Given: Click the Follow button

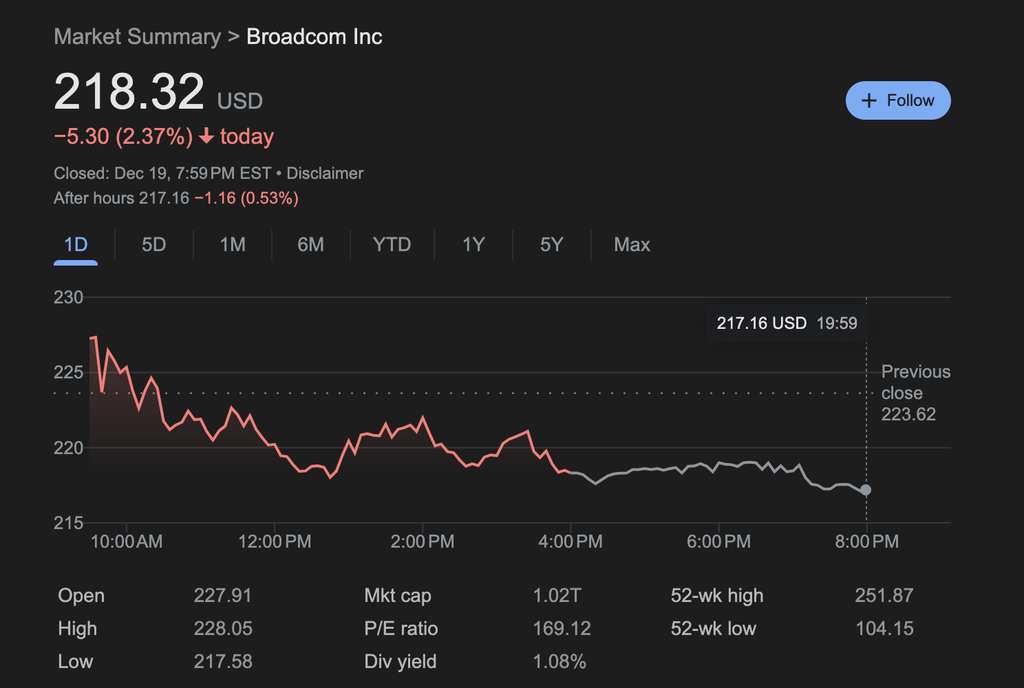Looking at the screenshot, I should tap(898, 101).
